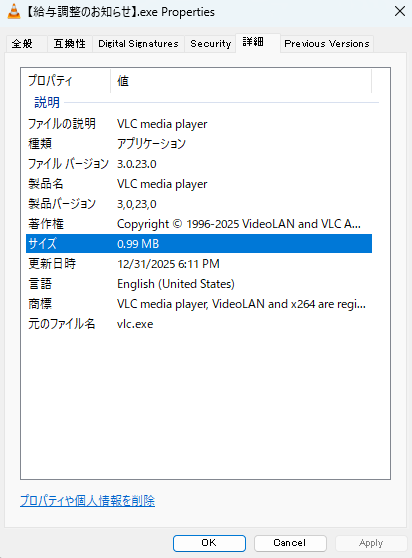Select the 更新日時 property row
Image resolution: width=412 pixels, height=558 pixels.
coord(199,264)
